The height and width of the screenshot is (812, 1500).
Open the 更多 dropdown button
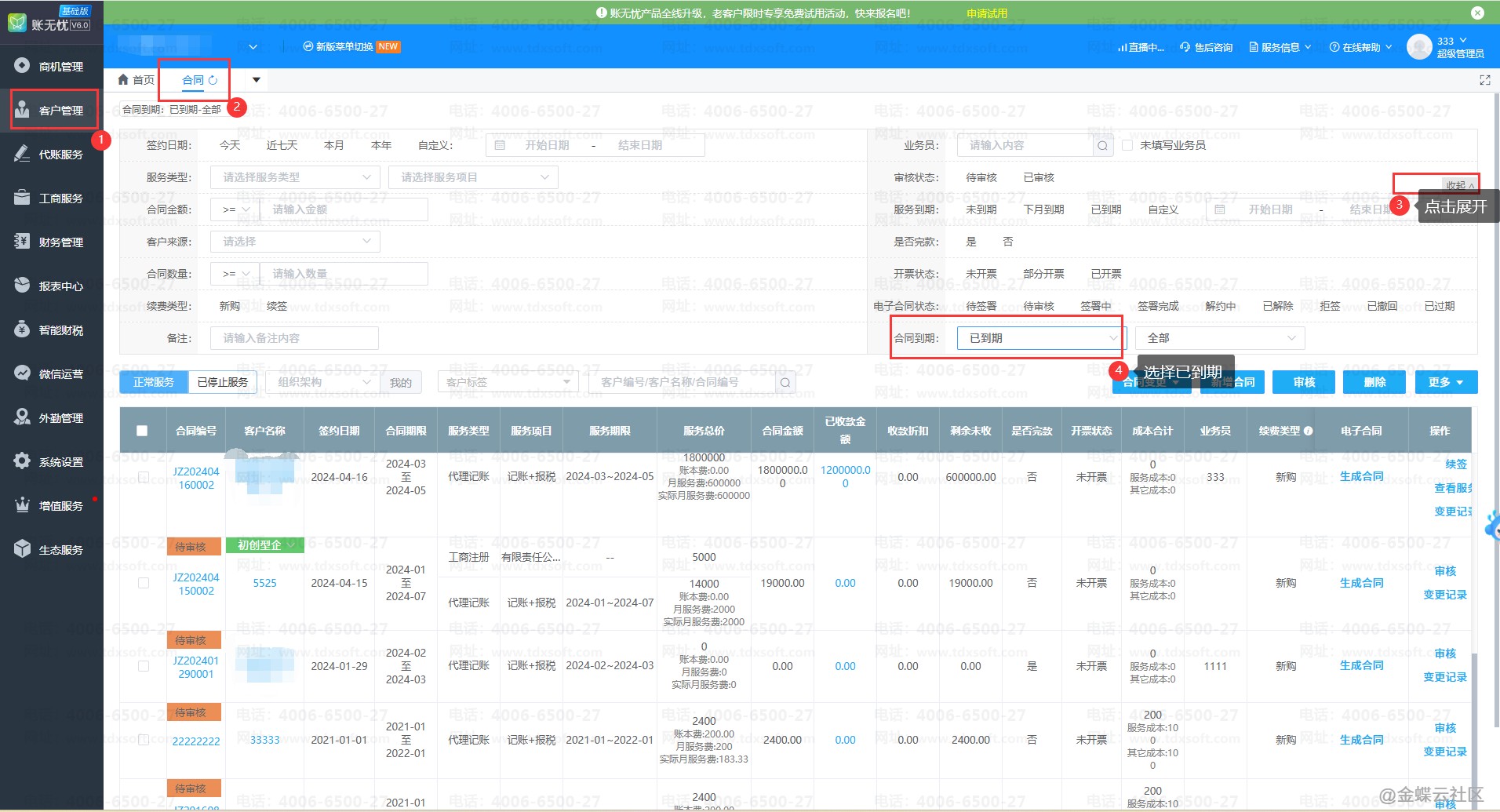(x=1445, y=382)
